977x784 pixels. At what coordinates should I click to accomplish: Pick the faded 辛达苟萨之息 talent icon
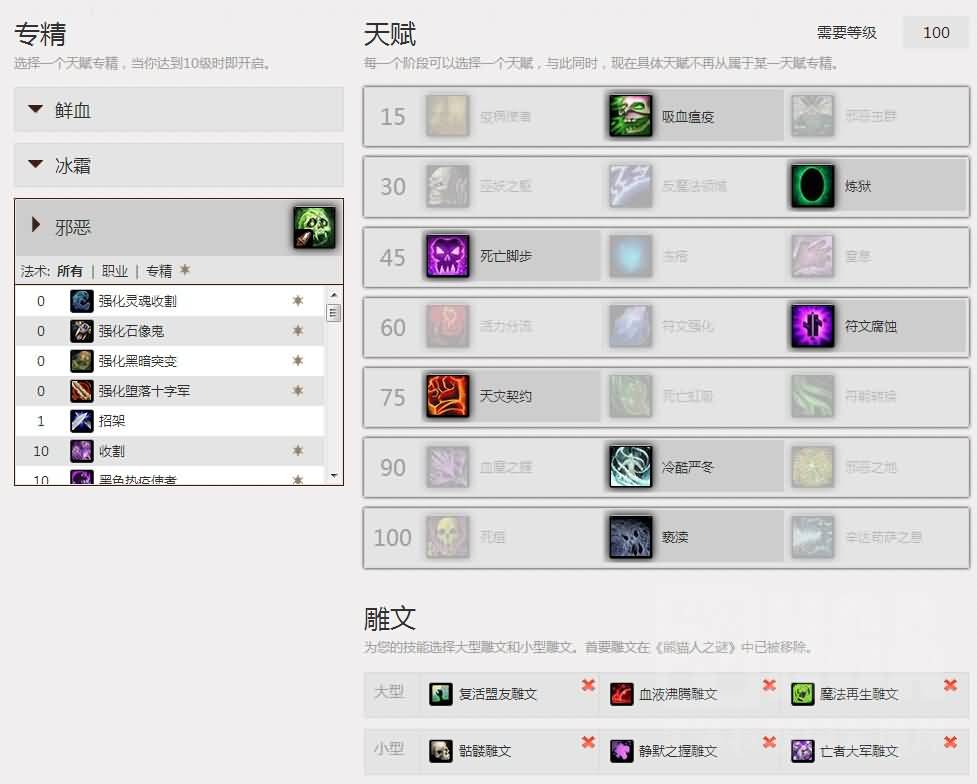pyautogui.click(x=813, y=537)
